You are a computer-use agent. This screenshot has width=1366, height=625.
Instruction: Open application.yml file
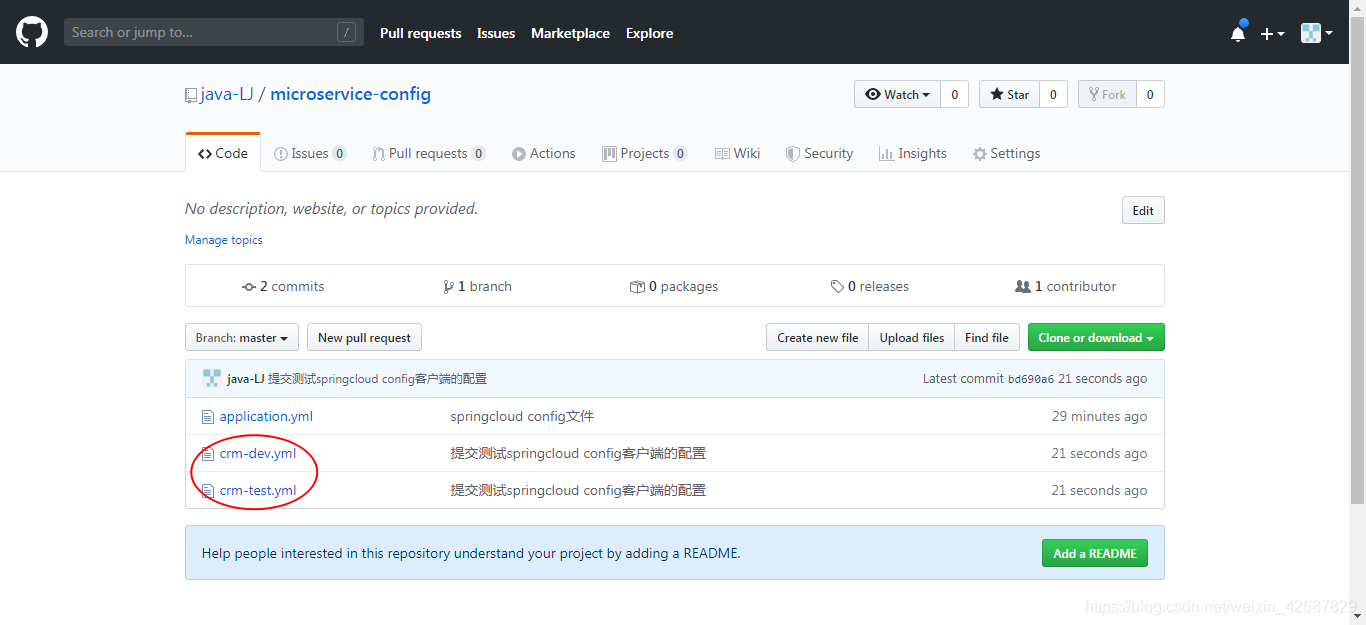tap(266, 416)
